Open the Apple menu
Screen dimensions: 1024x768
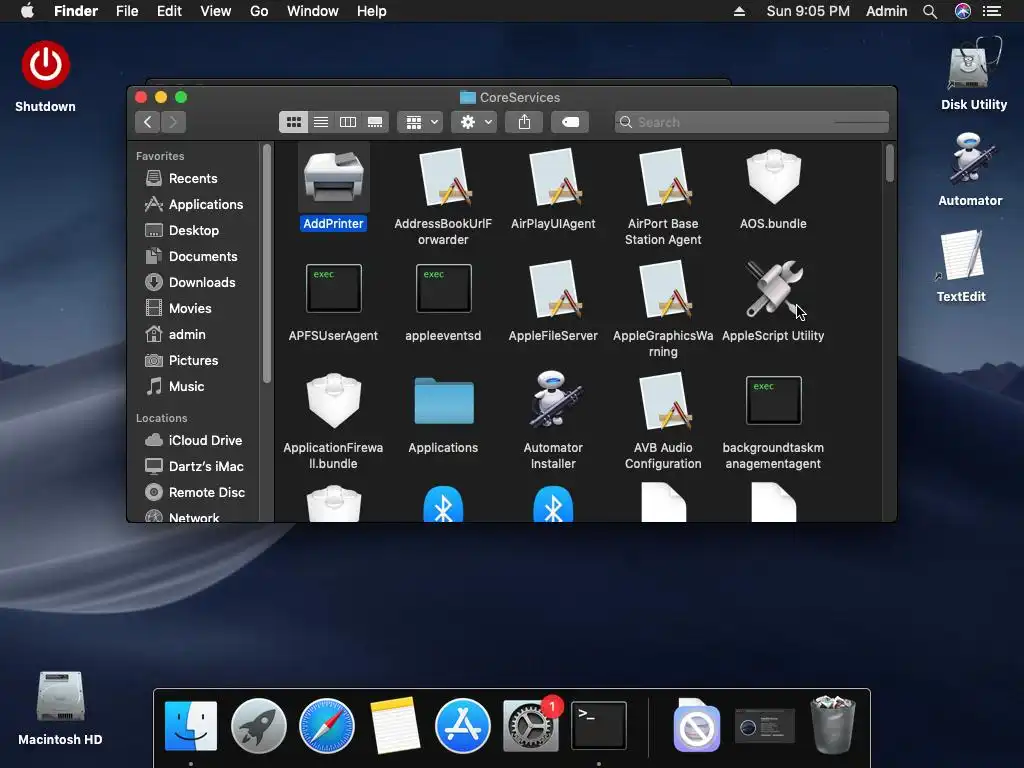coord(27,11)
